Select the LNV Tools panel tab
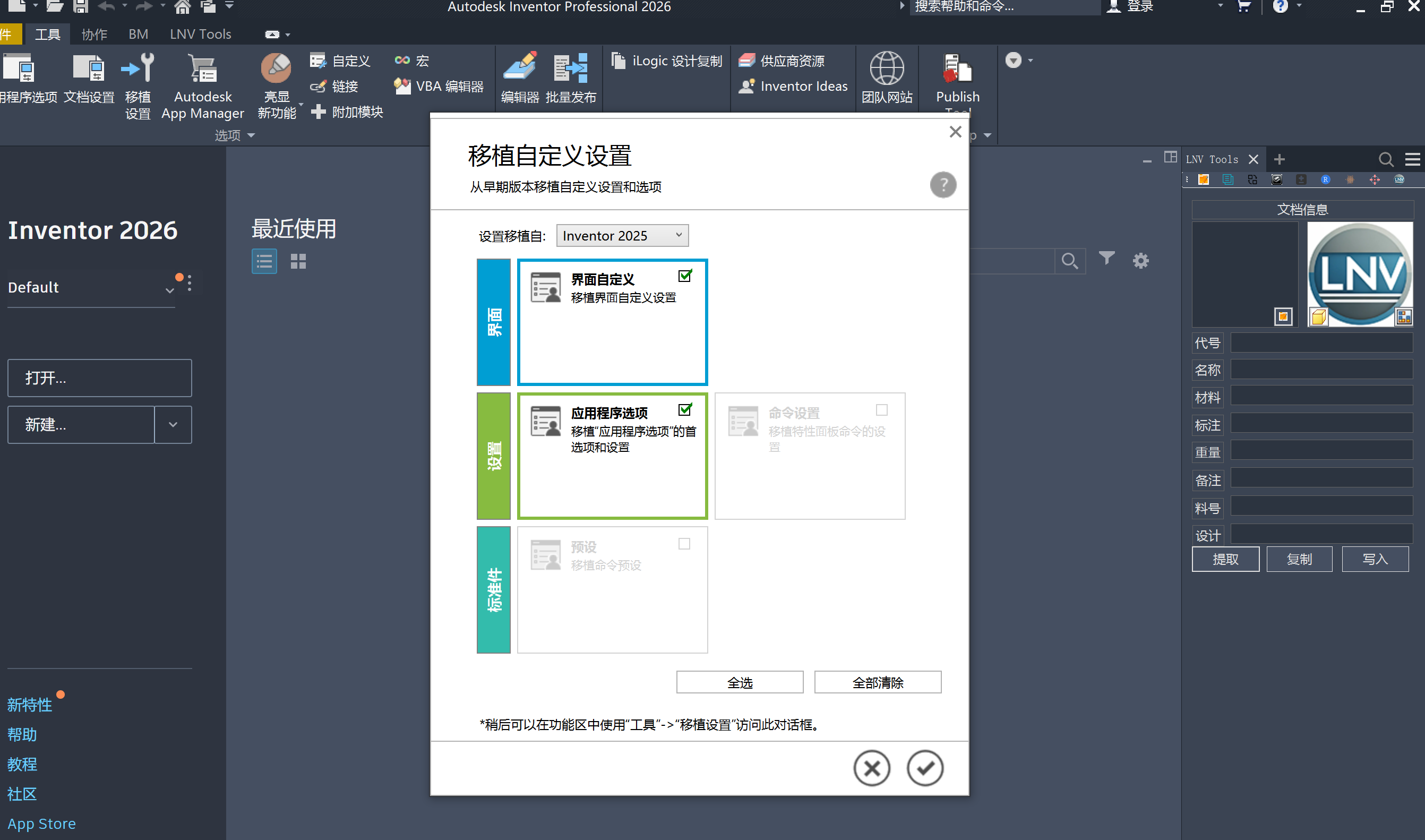Viewport: 1425px width, 840px height. [1212, 160]
